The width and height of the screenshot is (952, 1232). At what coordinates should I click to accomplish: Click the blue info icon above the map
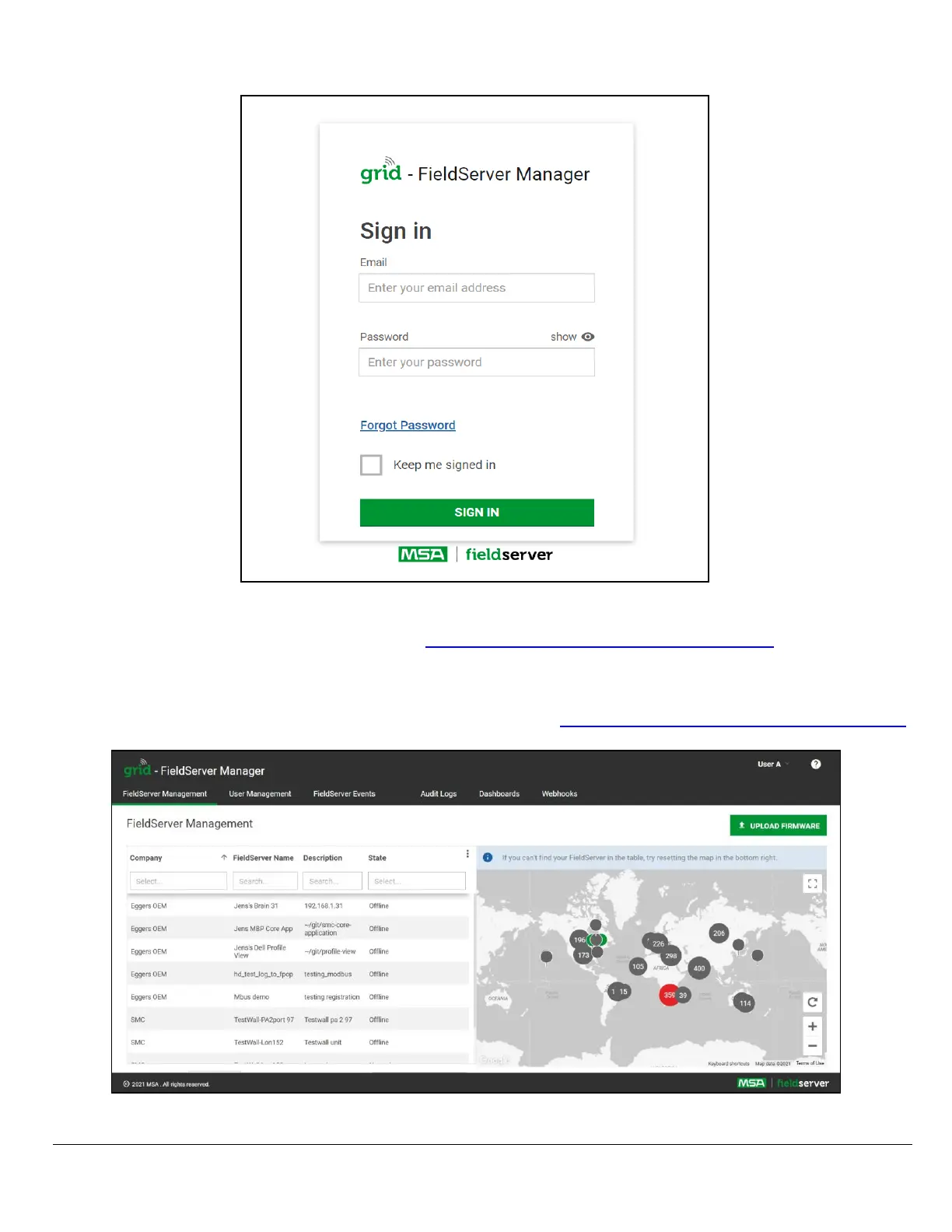coord(488,858)
